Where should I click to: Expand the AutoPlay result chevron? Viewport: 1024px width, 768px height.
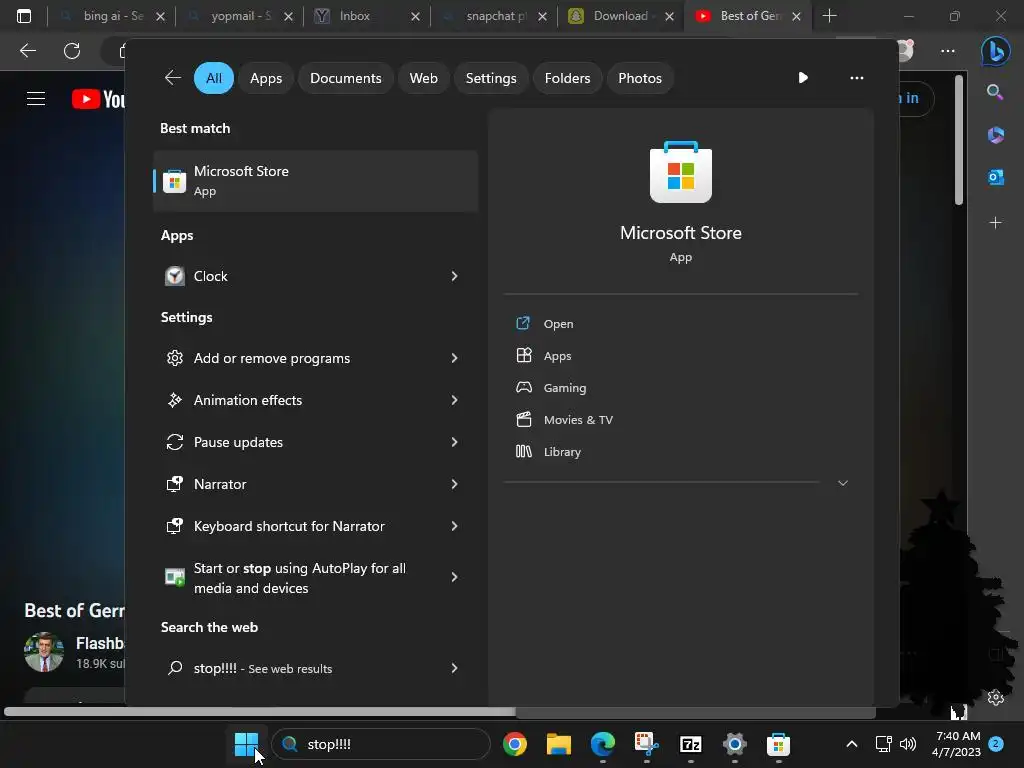point(455,577)
